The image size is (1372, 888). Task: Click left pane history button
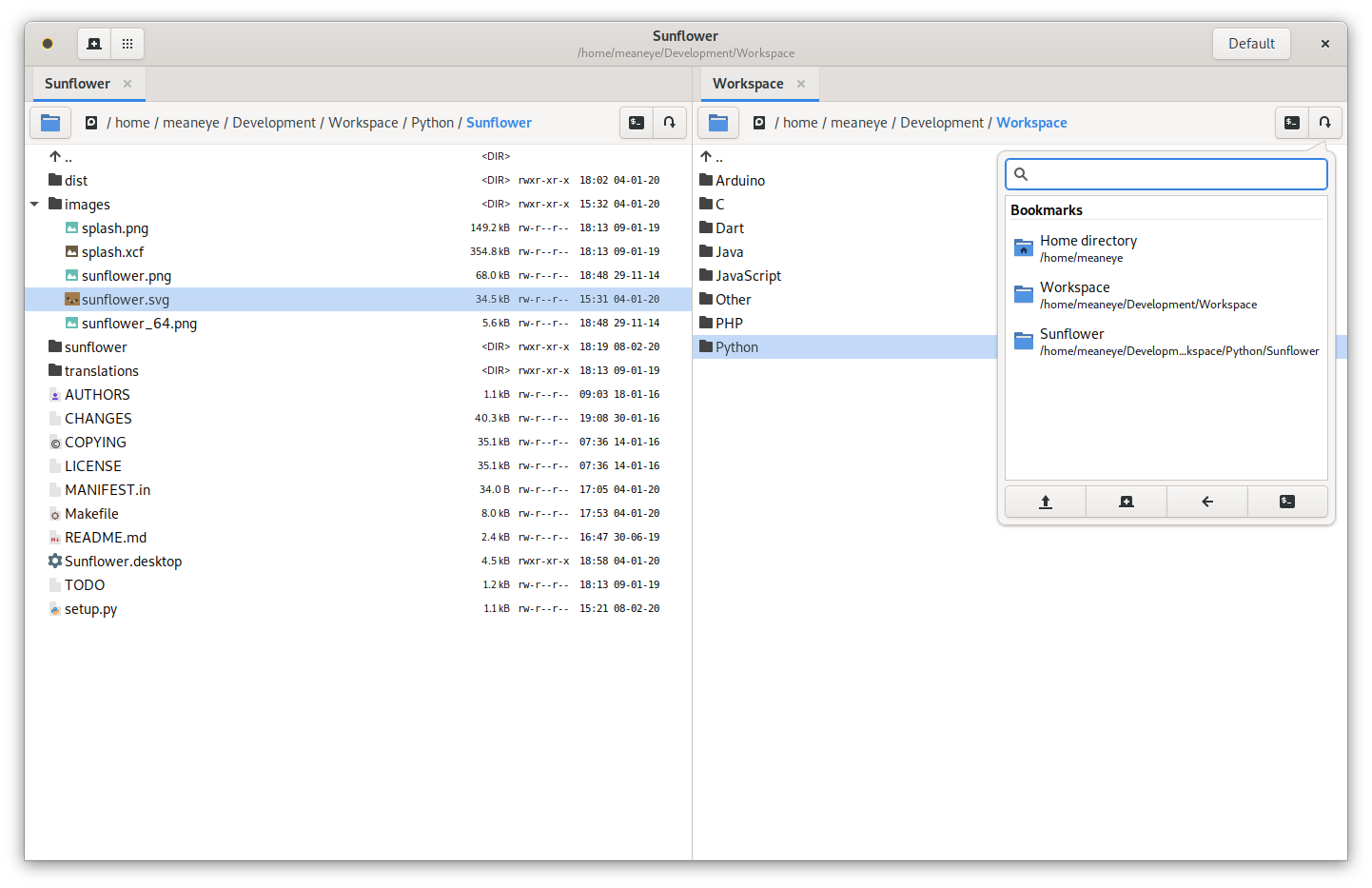click(x=670, y=123)
